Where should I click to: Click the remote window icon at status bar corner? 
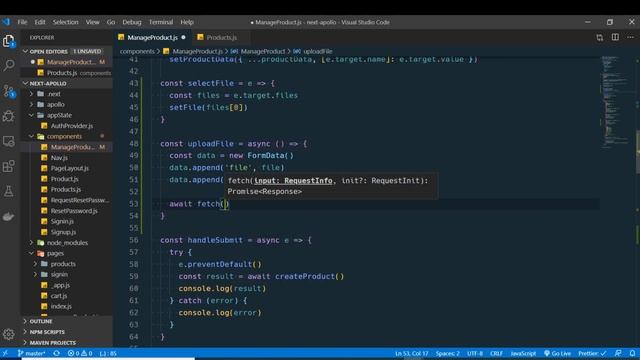[6, 353]
